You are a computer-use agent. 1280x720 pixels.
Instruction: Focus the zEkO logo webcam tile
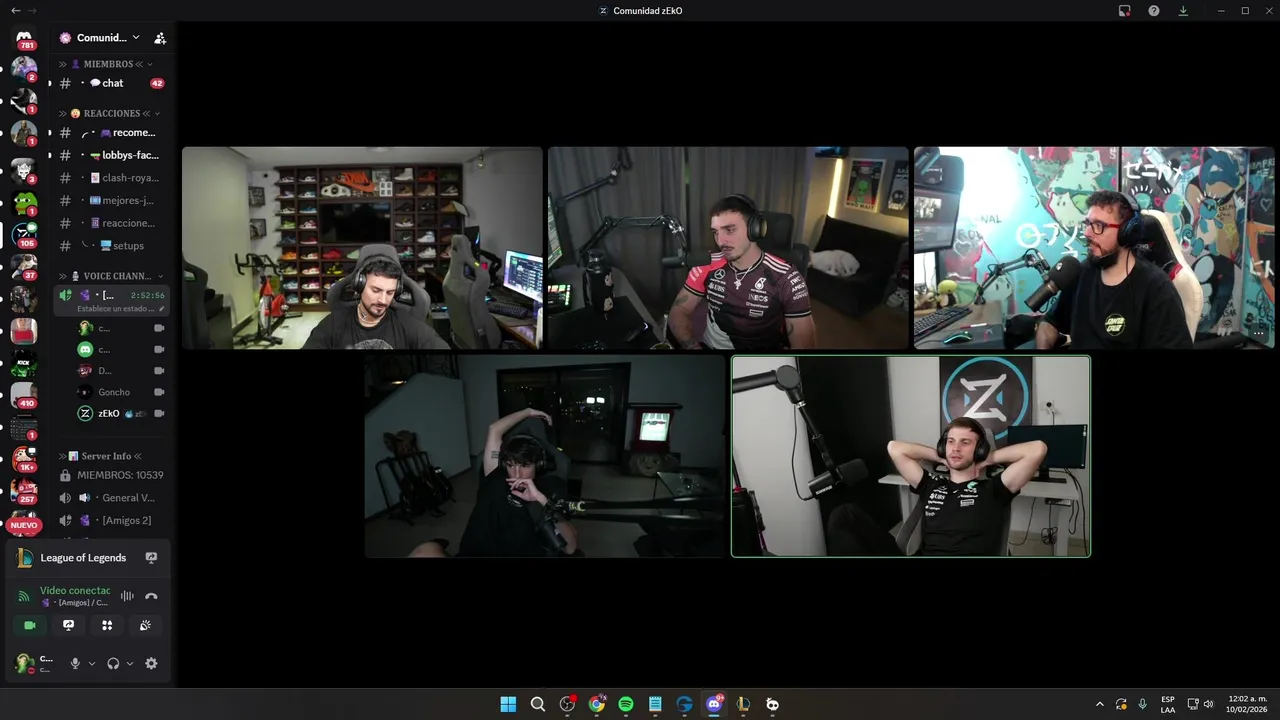click(x=911, y=456)
